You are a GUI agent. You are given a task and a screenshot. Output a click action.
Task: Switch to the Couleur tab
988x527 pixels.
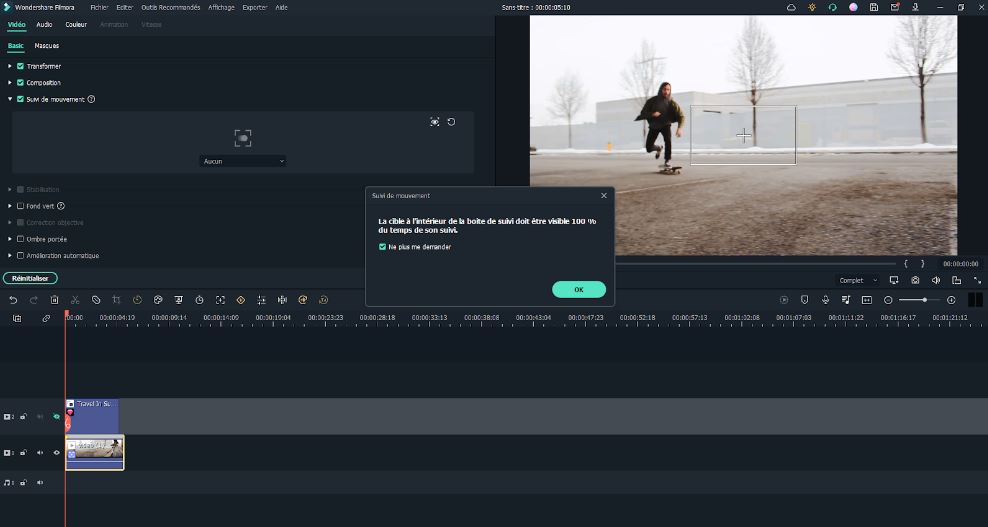click(x=76, y=25)
